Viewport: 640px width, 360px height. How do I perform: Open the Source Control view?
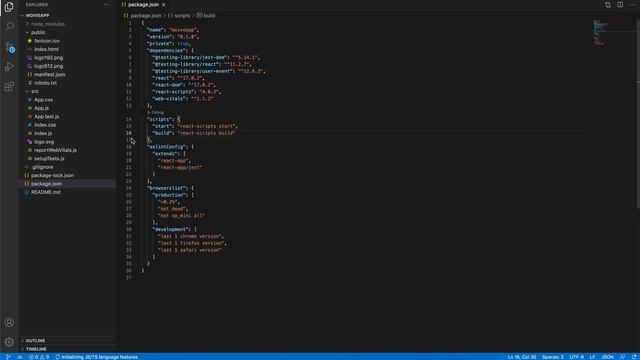[9, 47]
